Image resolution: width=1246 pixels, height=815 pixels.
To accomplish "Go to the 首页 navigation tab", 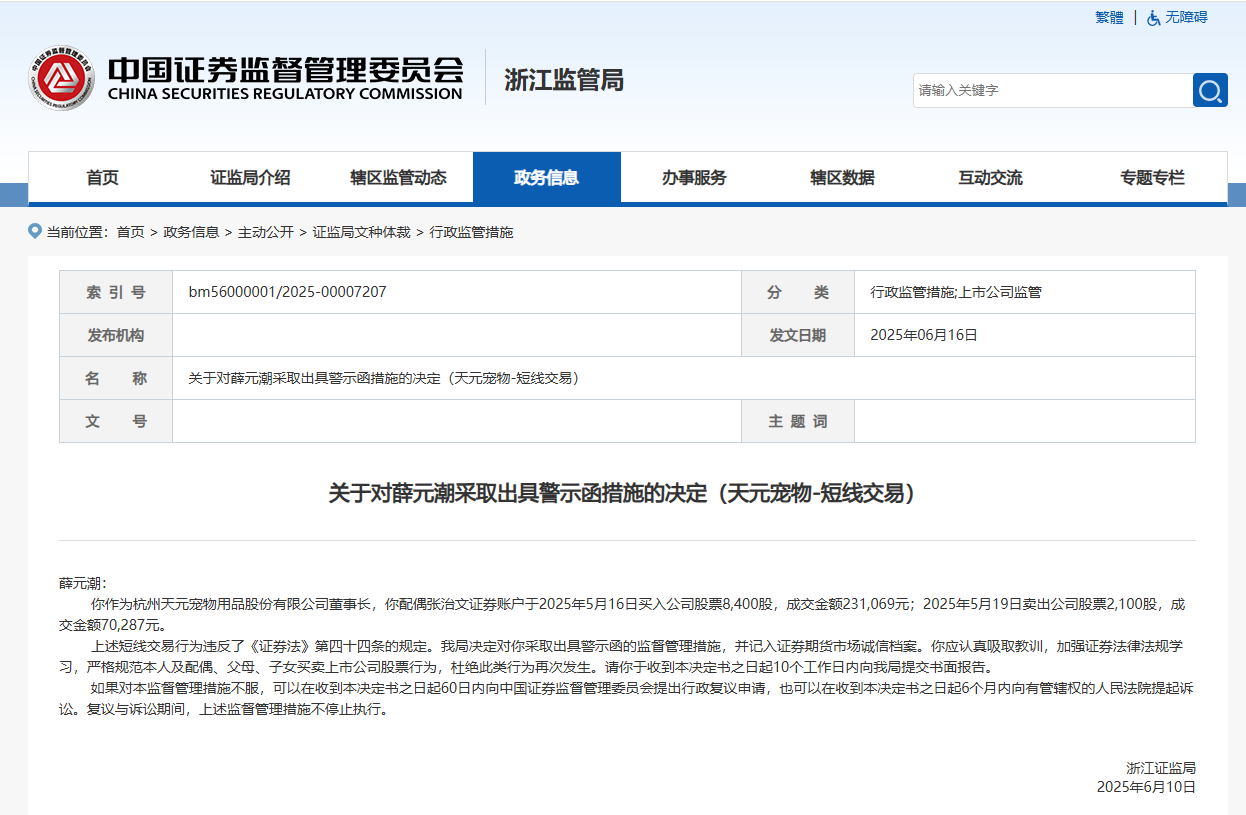I will coord(102,178).
